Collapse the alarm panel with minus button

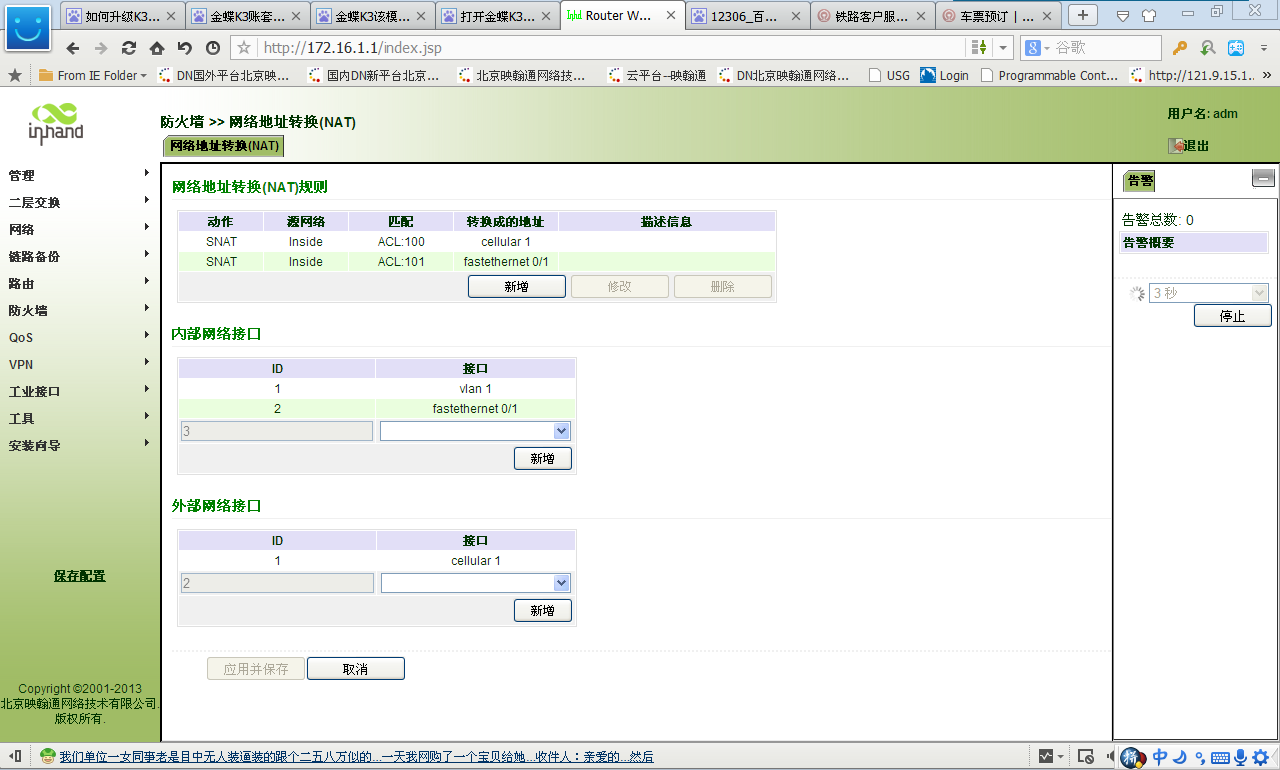(1263, 179)
